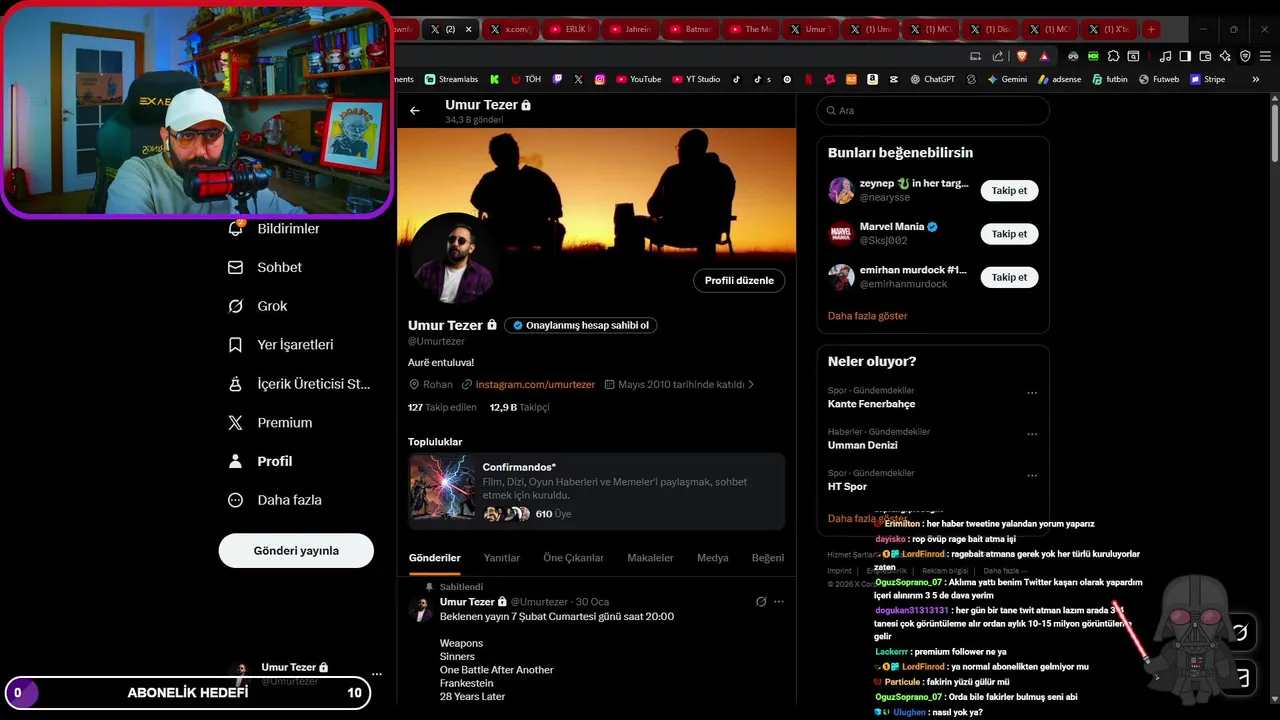Open the adsense bookmark
This screenshot has width=1280, height=720.
pos(1059,79)
